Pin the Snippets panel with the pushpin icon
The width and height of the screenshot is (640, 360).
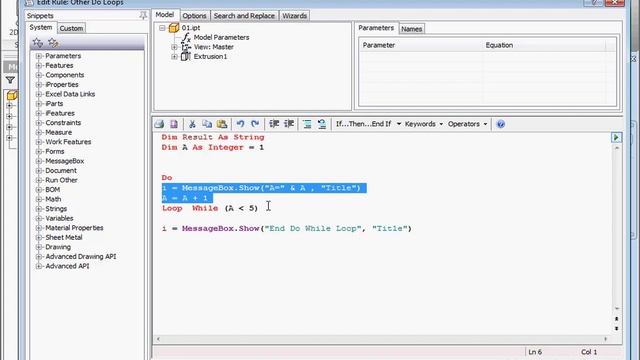click(x=143, y=16)
